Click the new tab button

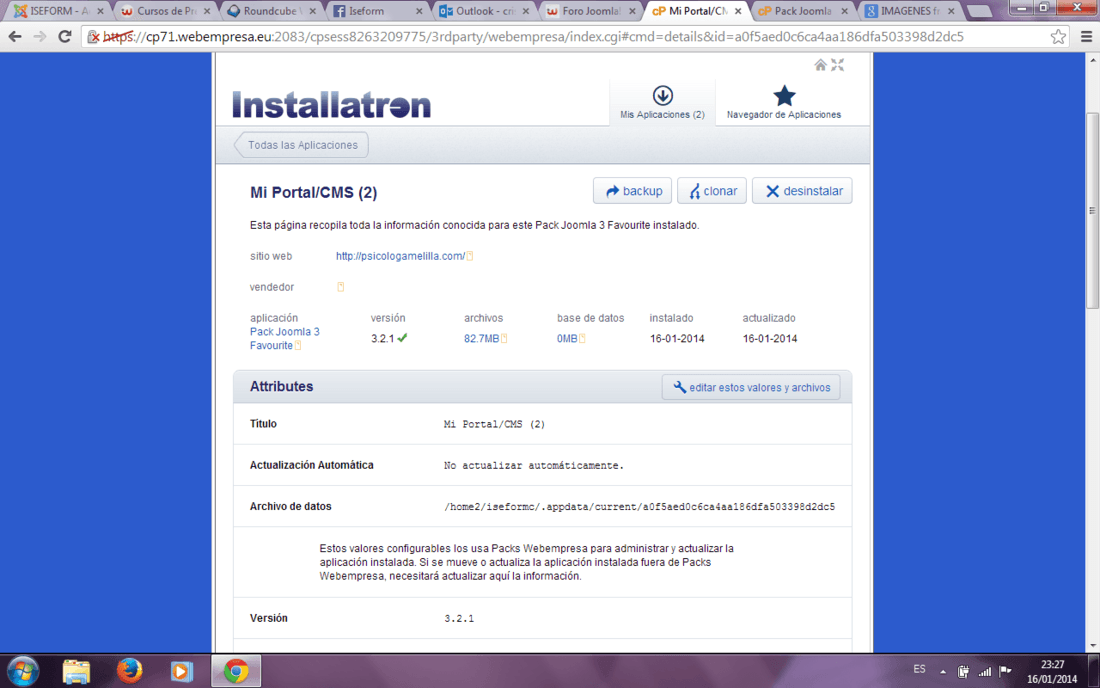point(979,11)
